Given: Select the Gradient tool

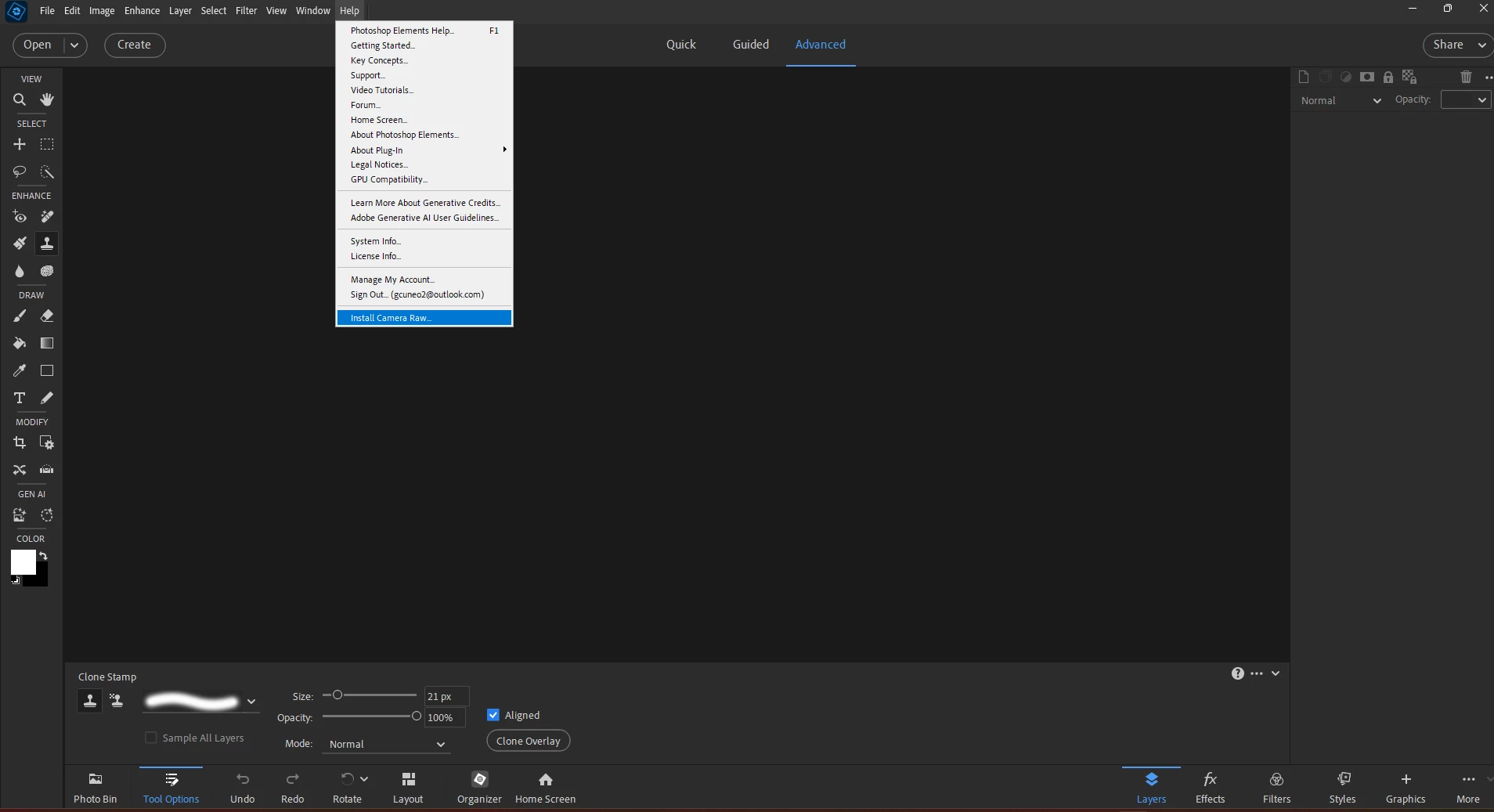Looking at the screenshot, I should point(47,343).
